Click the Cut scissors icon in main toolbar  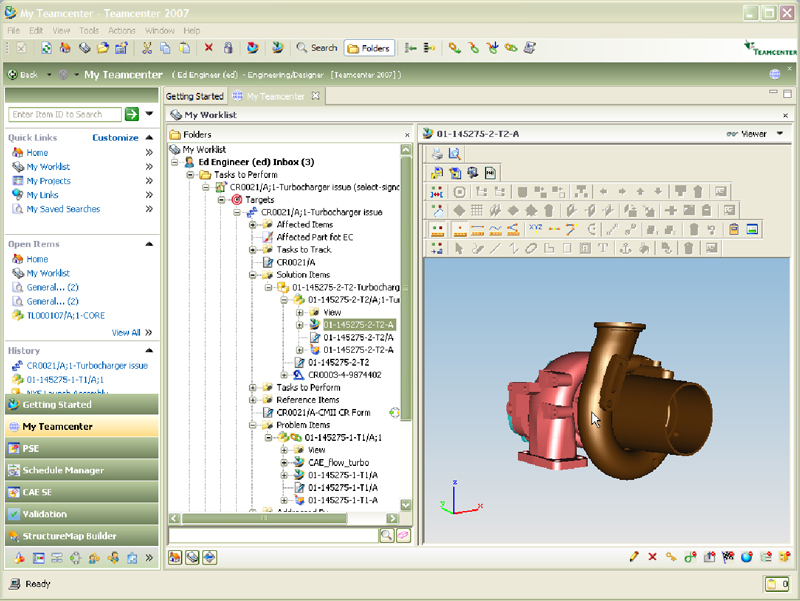pos(147,48)
